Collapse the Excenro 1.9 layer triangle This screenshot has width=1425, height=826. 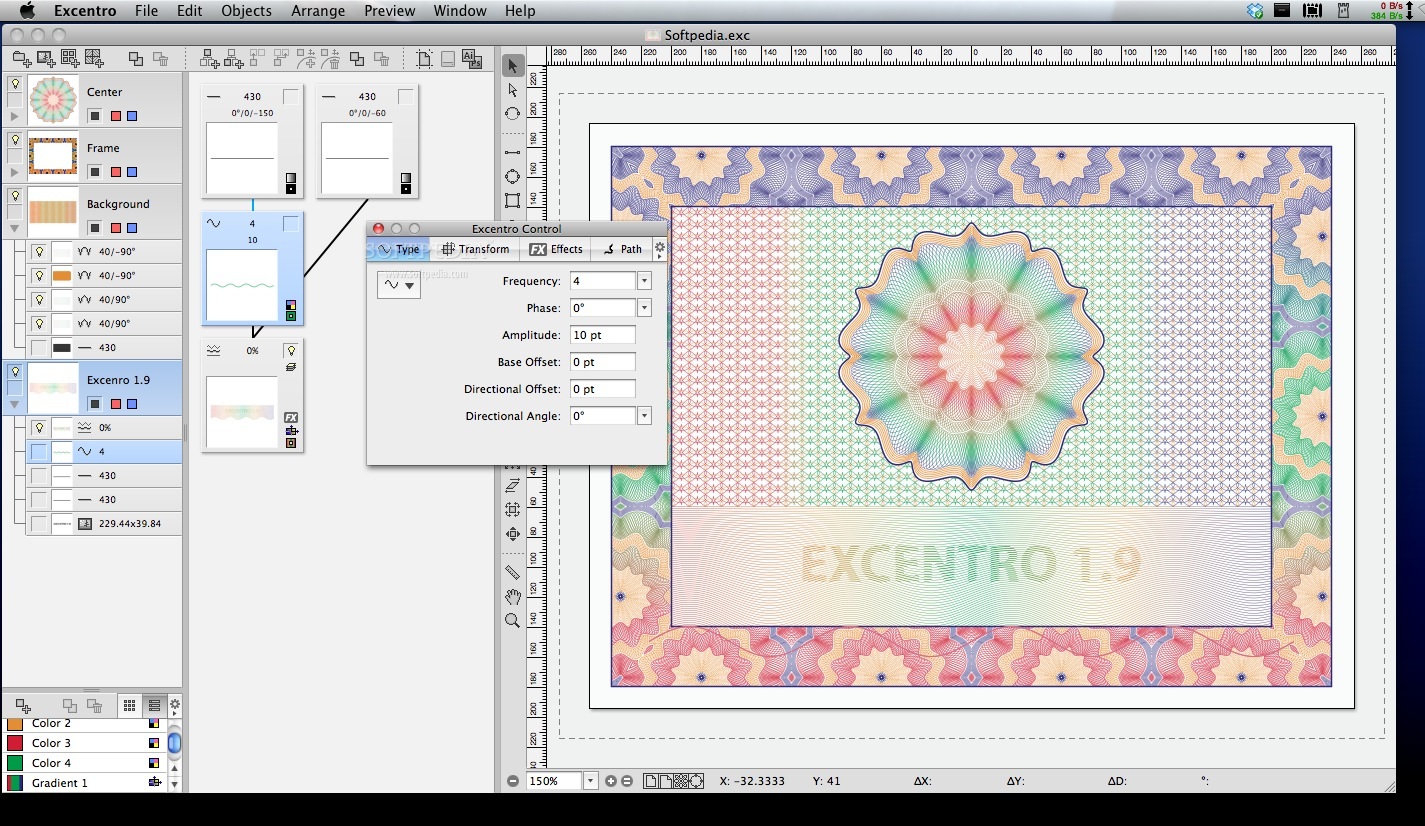[14, 404]
